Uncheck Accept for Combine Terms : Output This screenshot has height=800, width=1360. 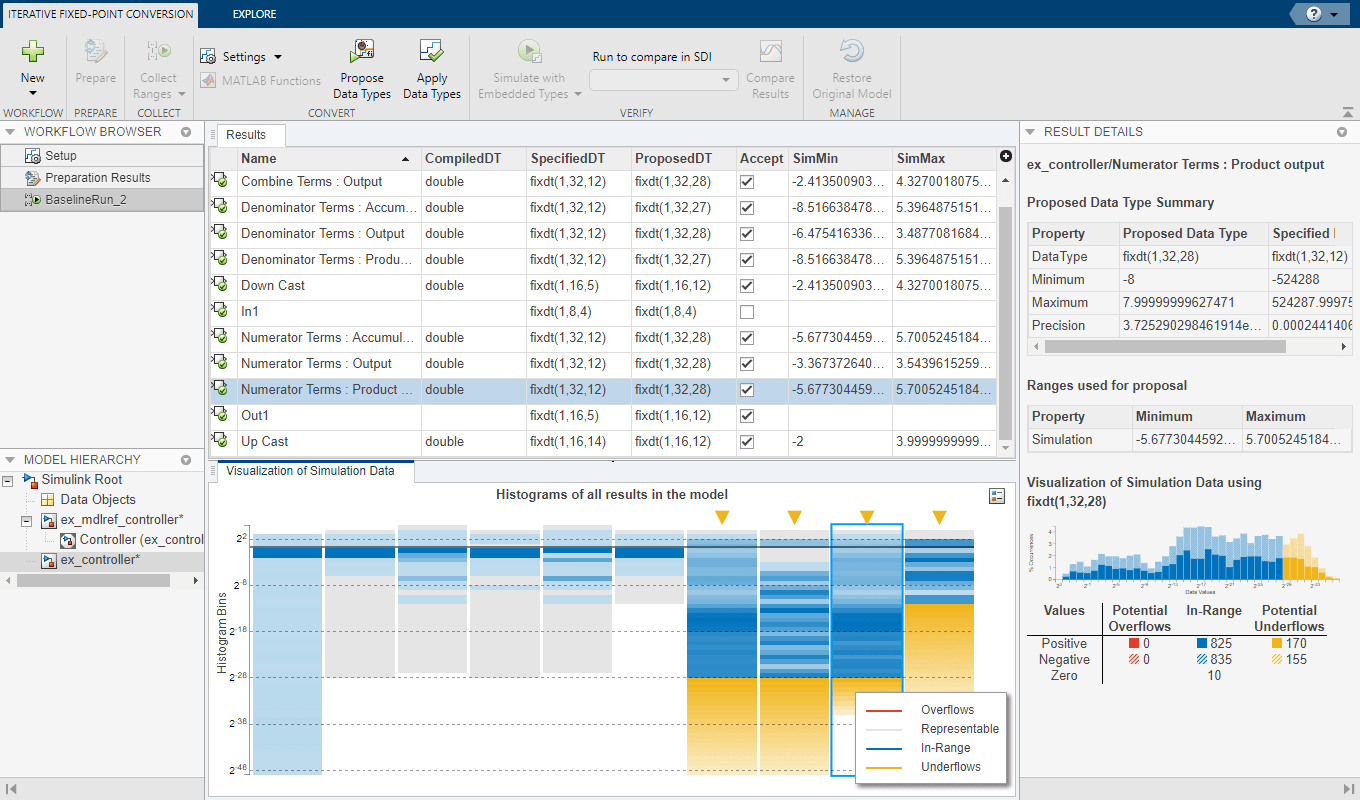746,182
